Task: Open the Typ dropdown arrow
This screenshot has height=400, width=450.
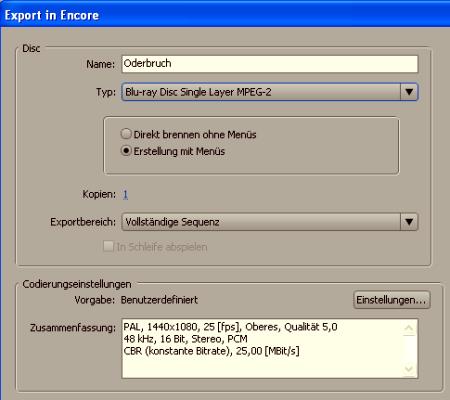Action: [409, 92]
